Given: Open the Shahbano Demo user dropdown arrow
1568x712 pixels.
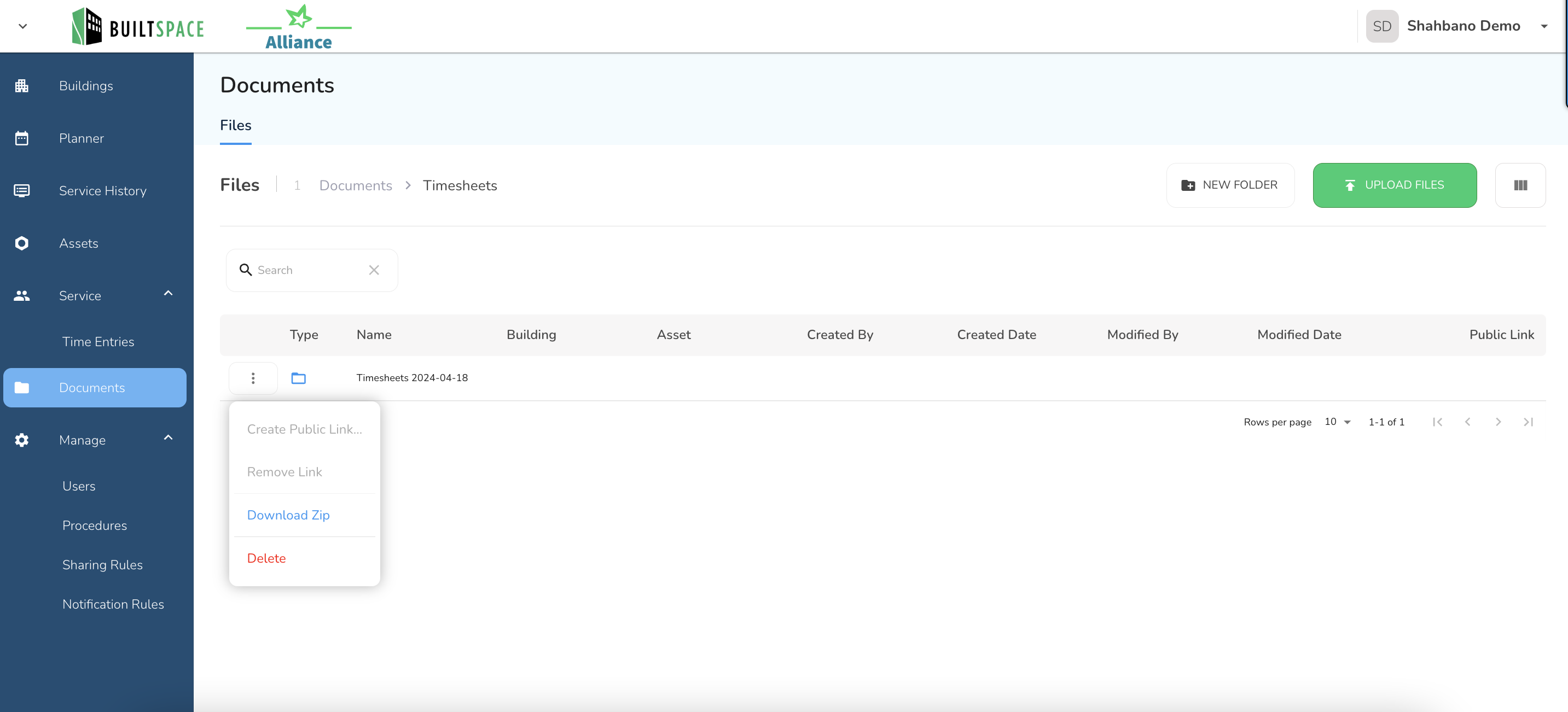Looking at the screenshot, I should (x=1543, y=26).
